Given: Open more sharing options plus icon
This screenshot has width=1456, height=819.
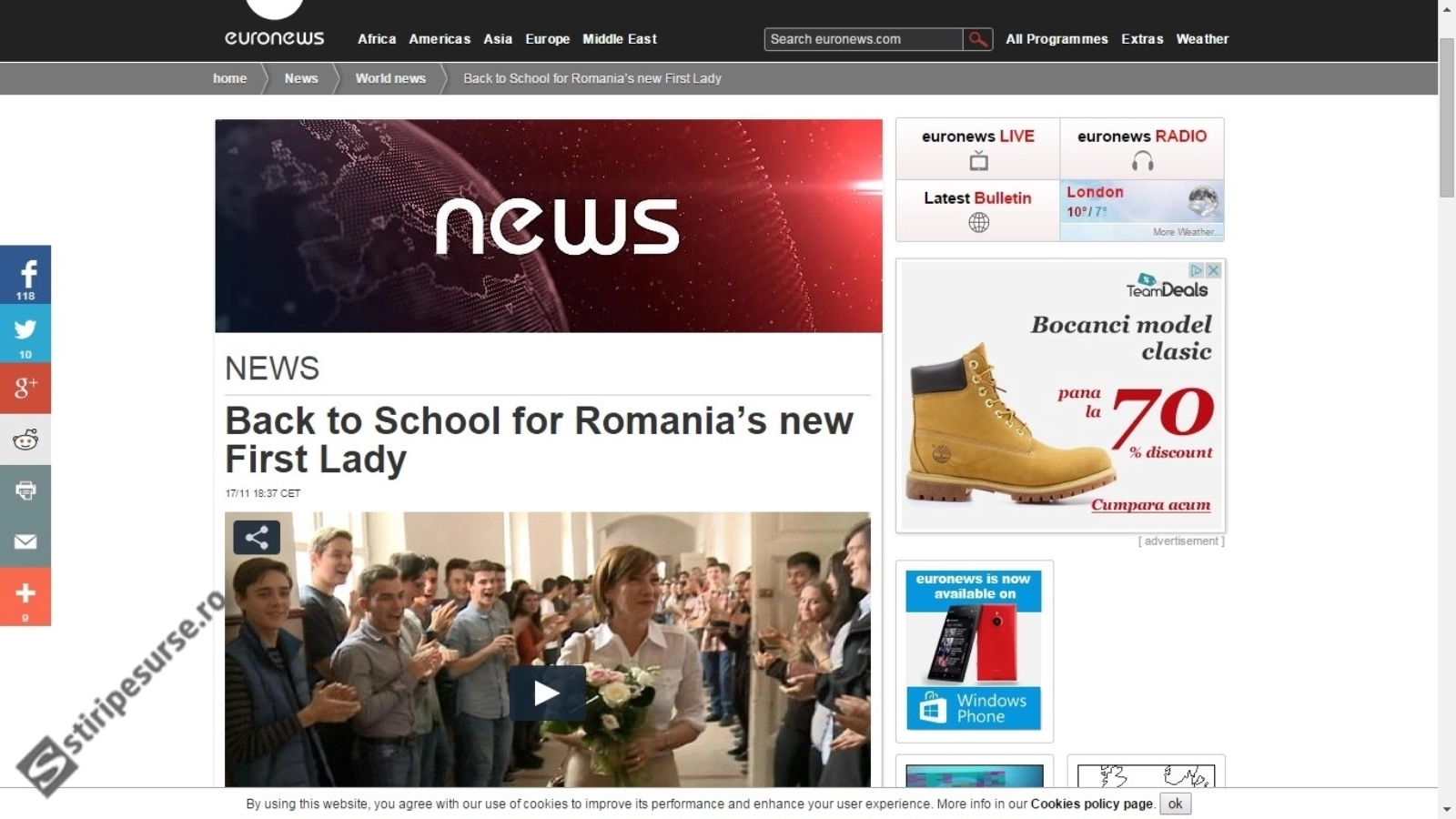Looking at the screenshot, I should [x=25, y=596].
